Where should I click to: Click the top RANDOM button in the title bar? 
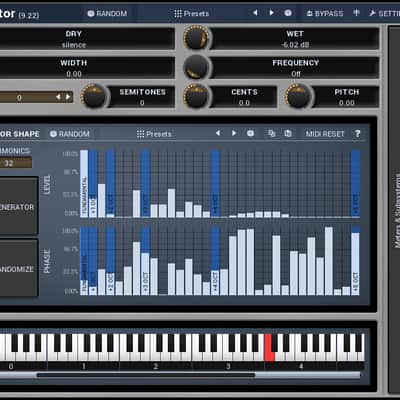coord(107,13)
